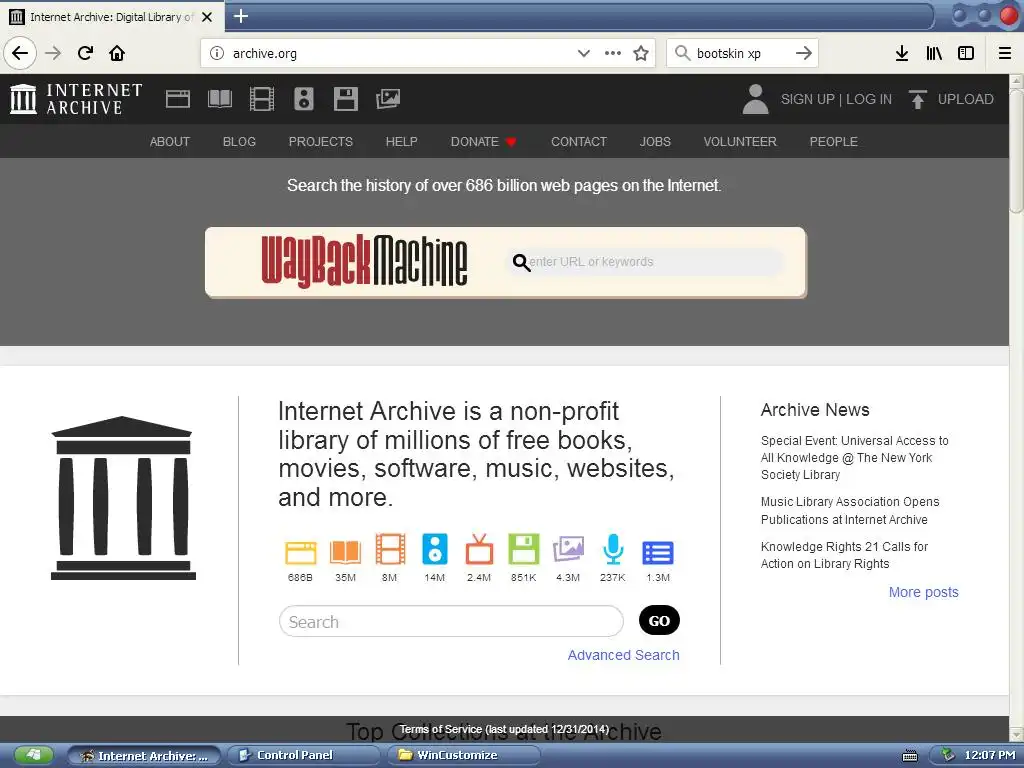The height and width of the screenshot is (768, 1024).
Task: Toggle the browser sidebar icon
Action: coord(966,53)
